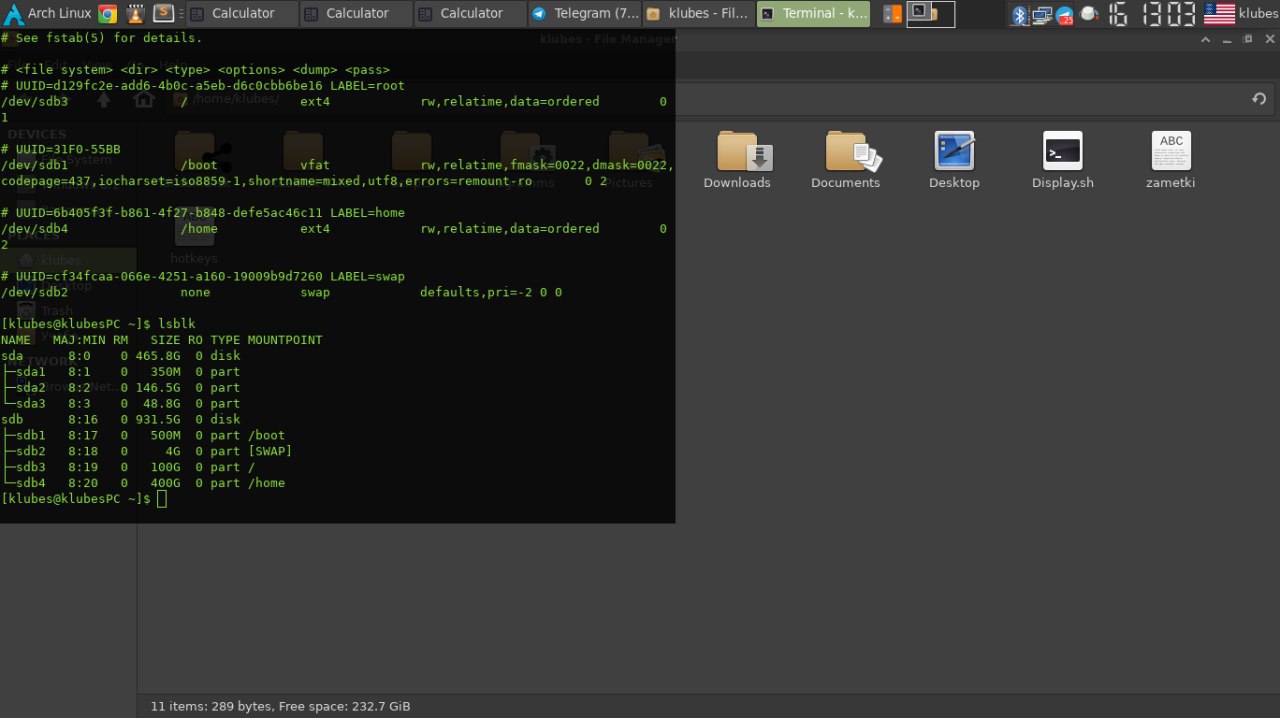Click the 'See fstab(5) for details' comment line

pyautogui.click(x=102, y=38)
